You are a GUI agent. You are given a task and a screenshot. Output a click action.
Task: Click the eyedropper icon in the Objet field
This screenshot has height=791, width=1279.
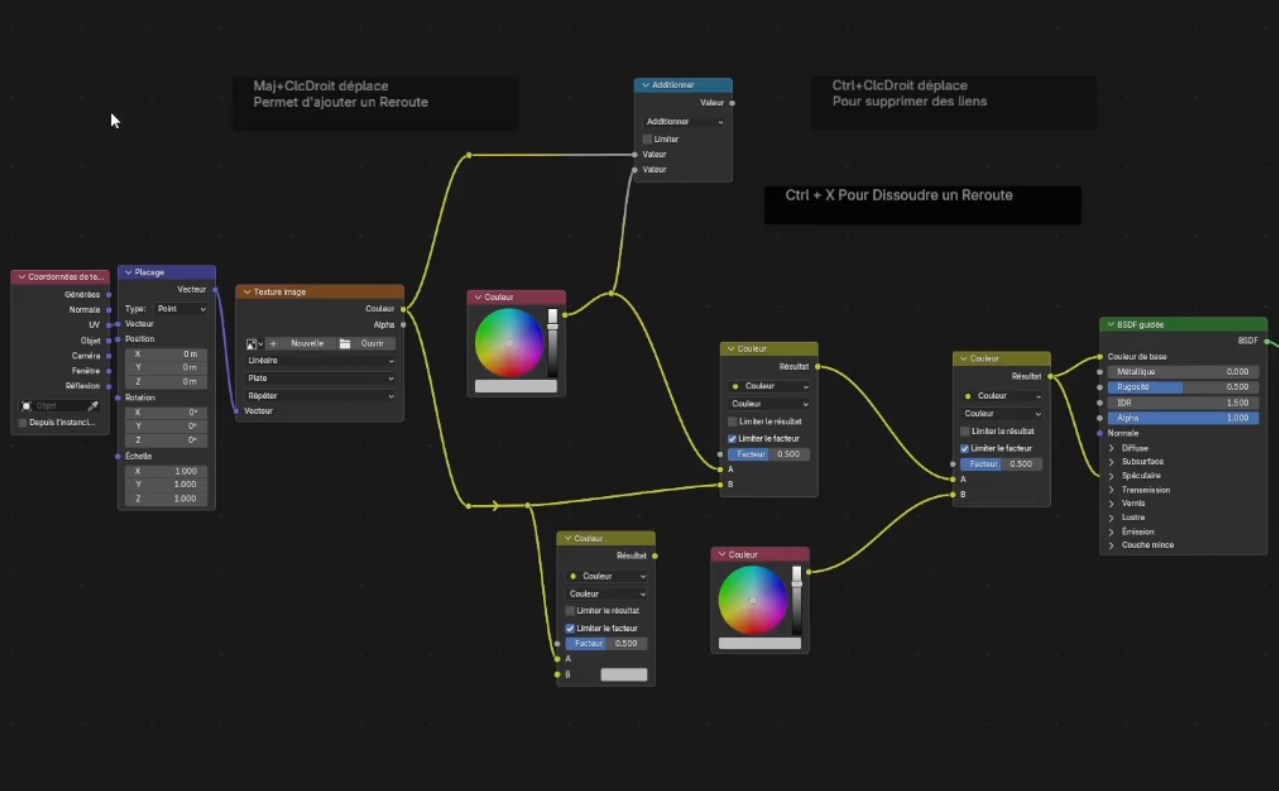[x=93, y=406]
